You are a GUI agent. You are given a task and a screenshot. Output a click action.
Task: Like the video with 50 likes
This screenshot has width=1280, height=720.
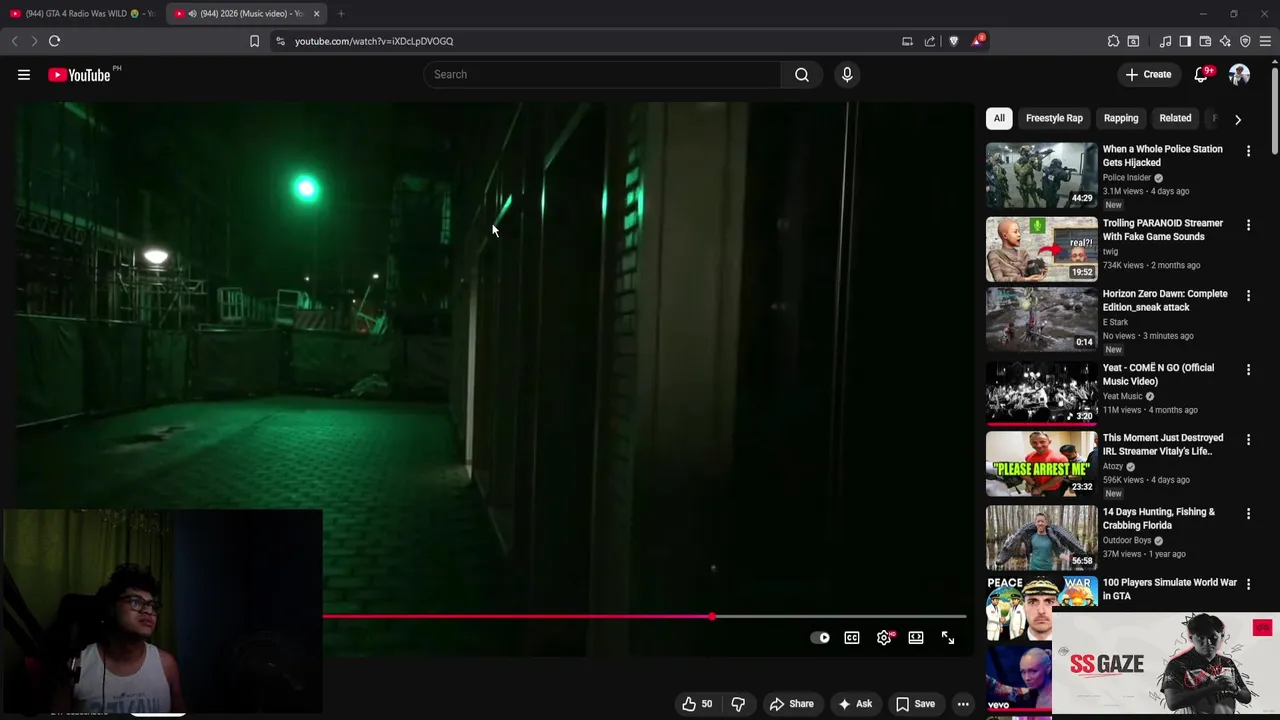click(x=697, y=704)
